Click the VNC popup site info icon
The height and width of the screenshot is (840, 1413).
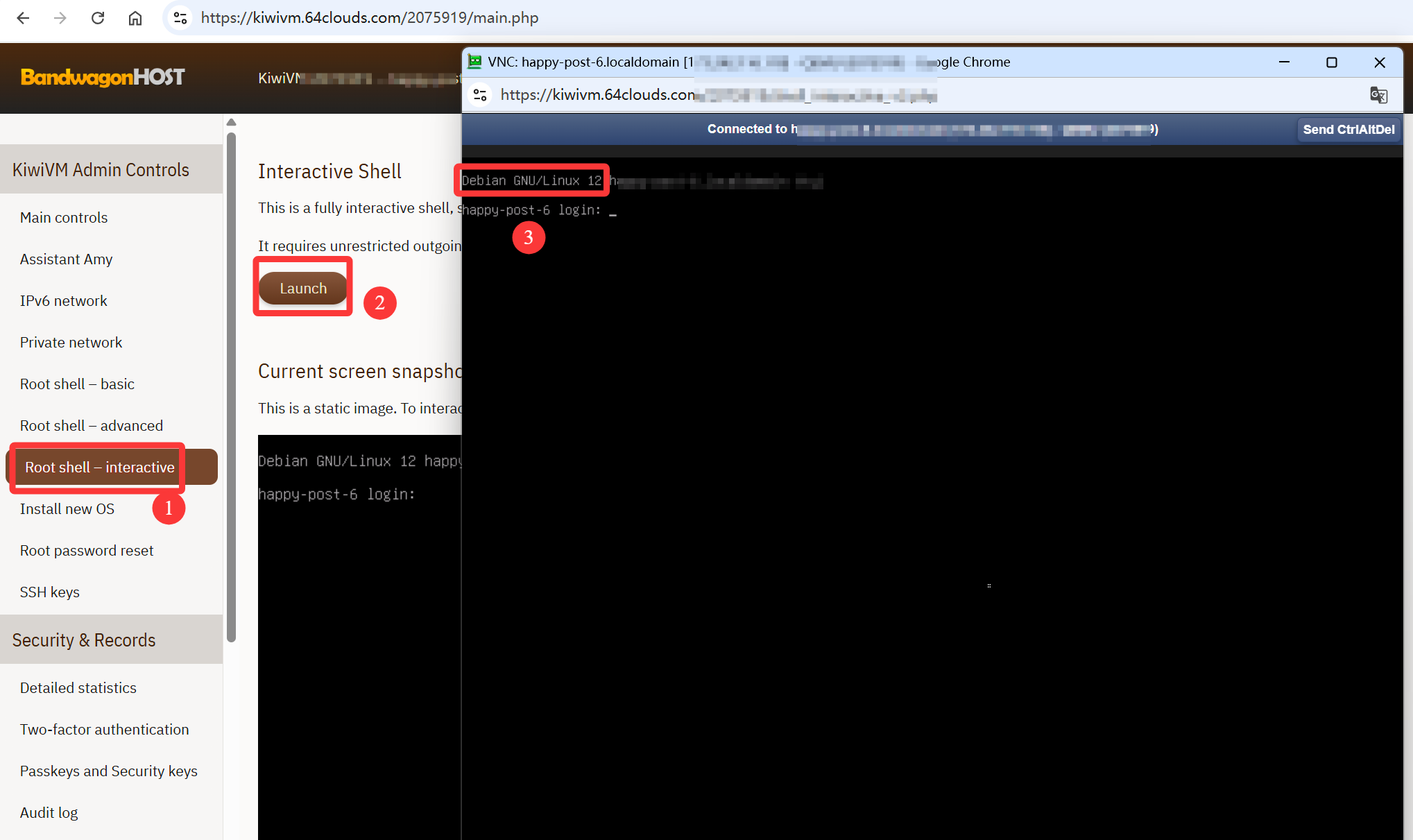coord(480,95)
